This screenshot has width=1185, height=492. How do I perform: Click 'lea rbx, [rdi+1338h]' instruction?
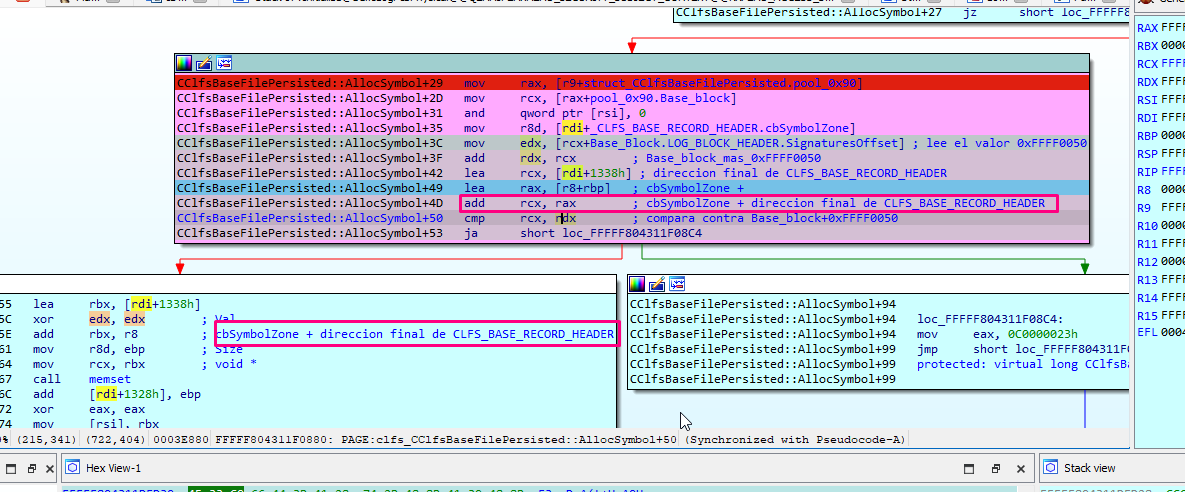(x=117, y=305)
